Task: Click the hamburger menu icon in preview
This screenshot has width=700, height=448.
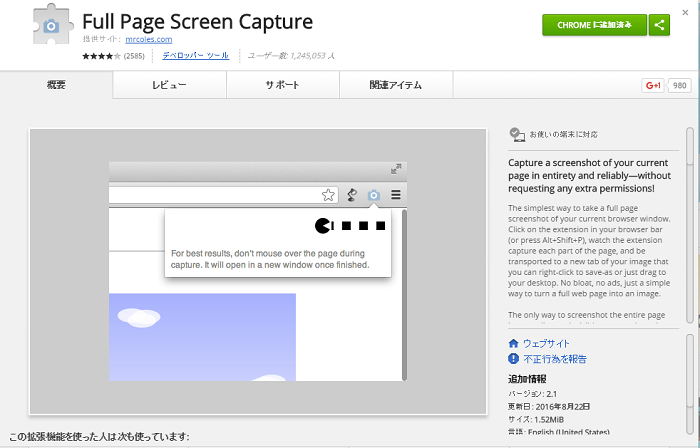Action: coord(396,195)
